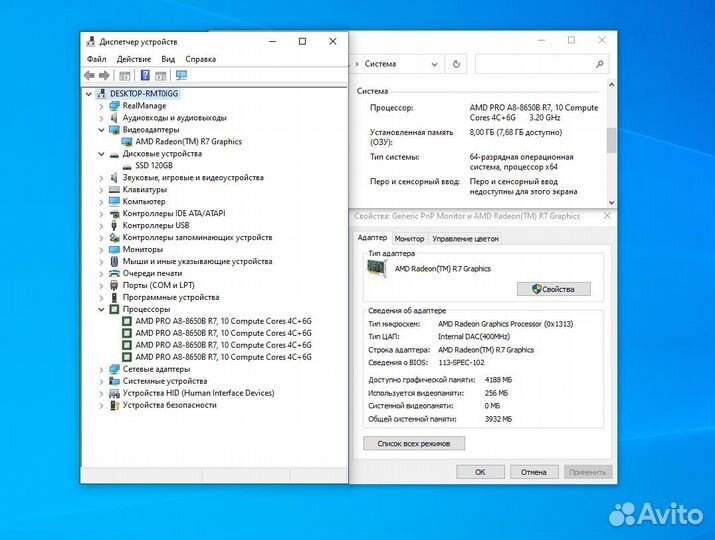Viewport: 715px width, 540px height.
Task: Open the Справка menu
Action: point(200,59)
